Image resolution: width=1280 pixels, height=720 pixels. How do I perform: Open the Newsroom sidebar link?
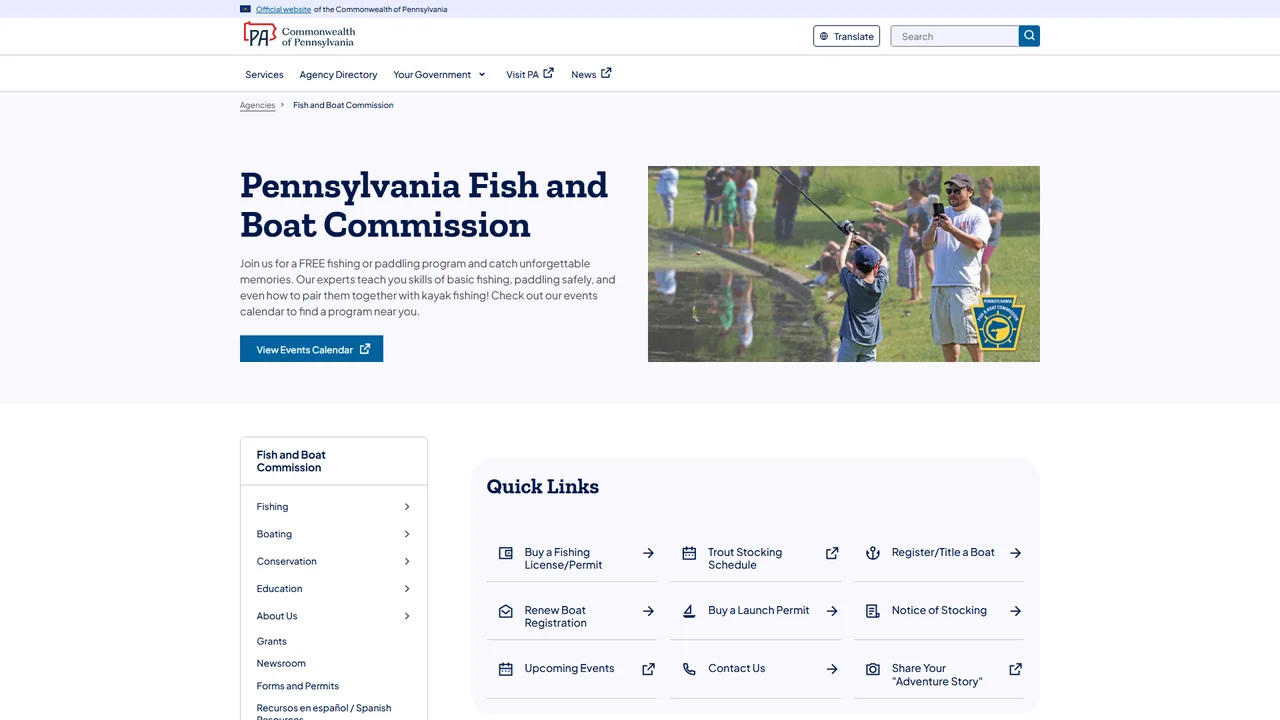[x=281, y=664]
